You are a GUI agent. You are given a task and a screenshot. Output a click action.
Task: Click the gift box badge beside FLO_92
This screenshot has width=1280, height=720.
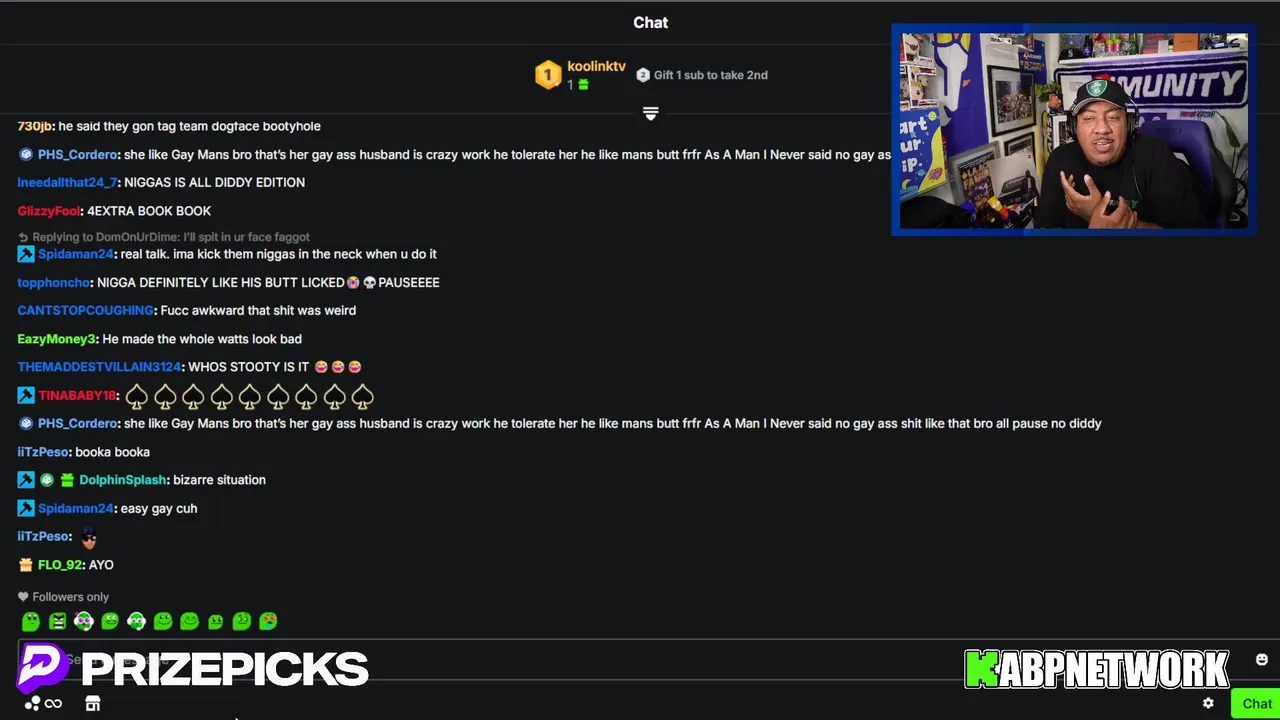coord(25,565)
